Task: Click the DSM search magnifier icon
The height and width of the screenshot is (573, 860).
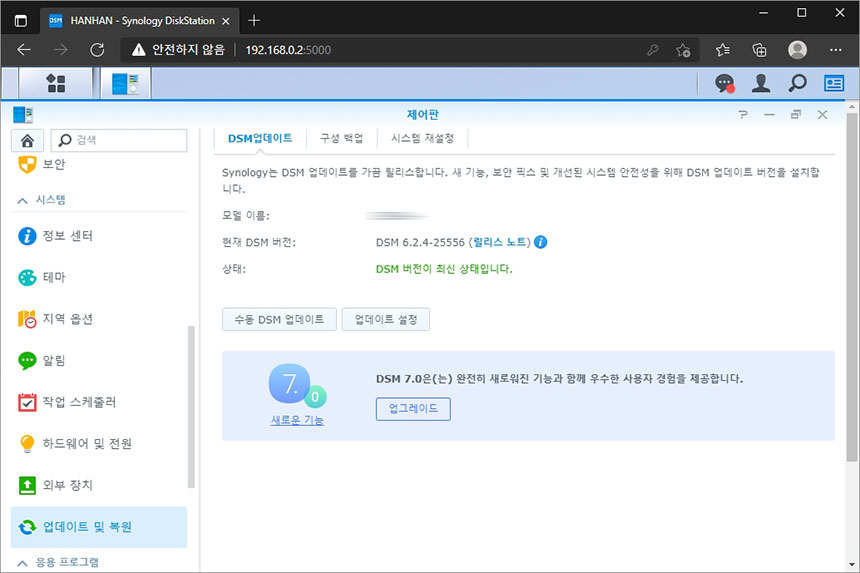Action: click(797, 83)
